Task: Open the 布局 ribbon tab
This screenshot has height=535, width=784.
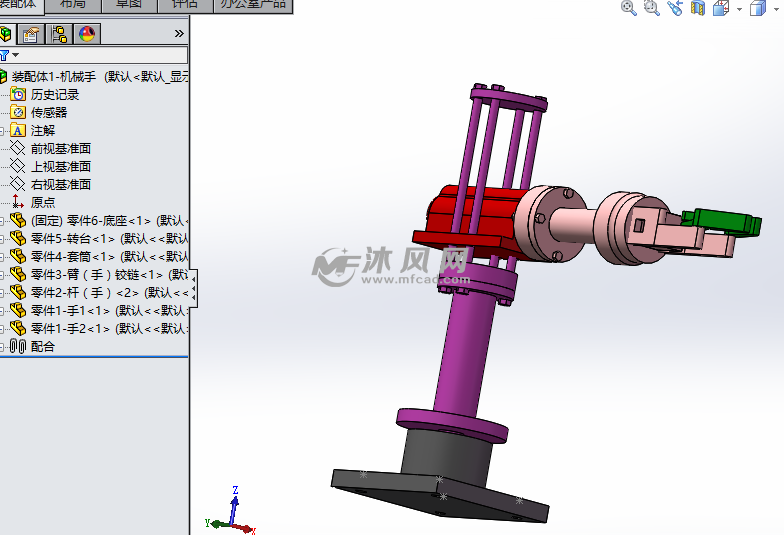Action: 73,5
